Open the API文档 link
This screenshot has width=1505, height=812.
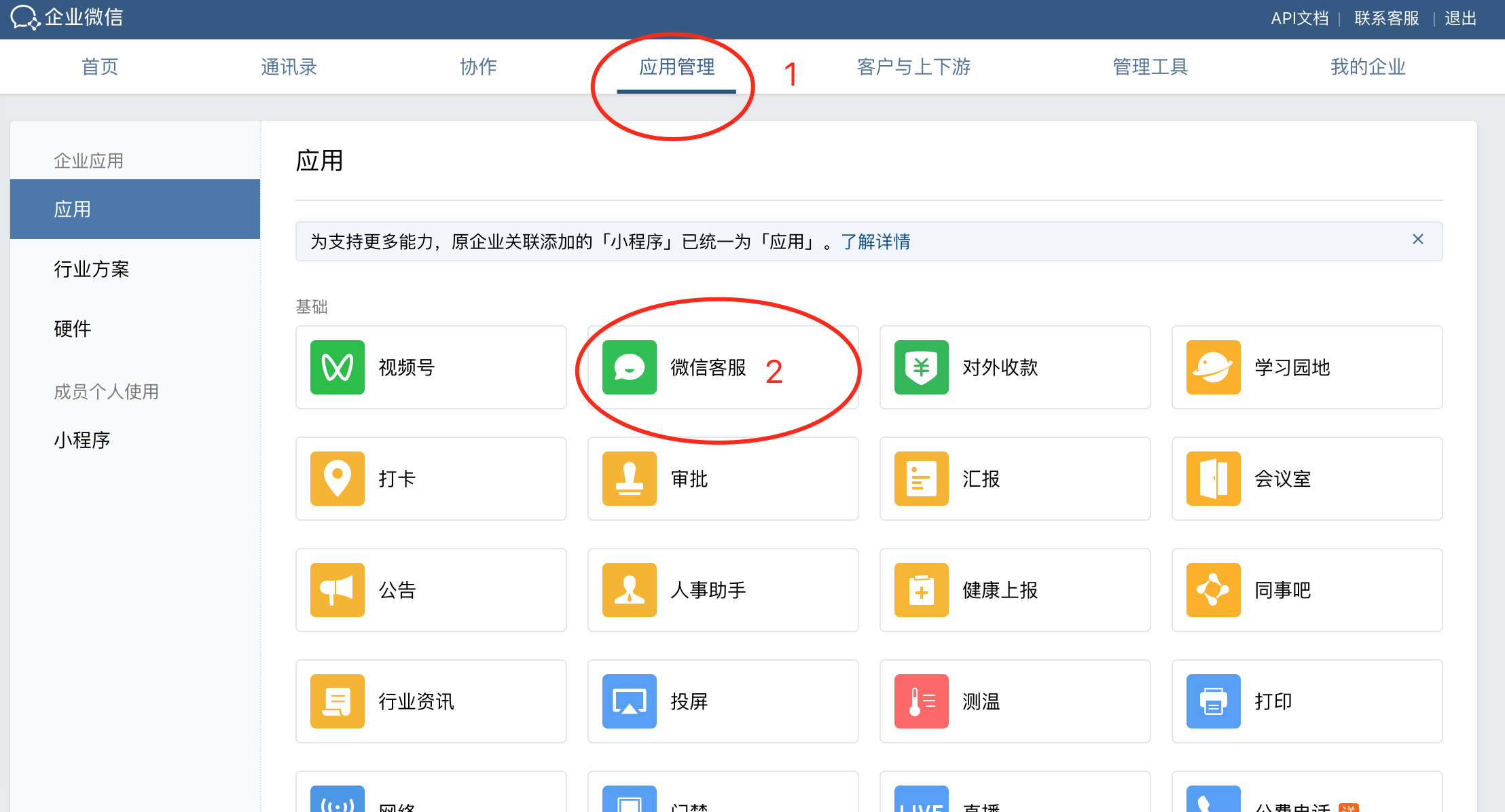pos(1300,18)
